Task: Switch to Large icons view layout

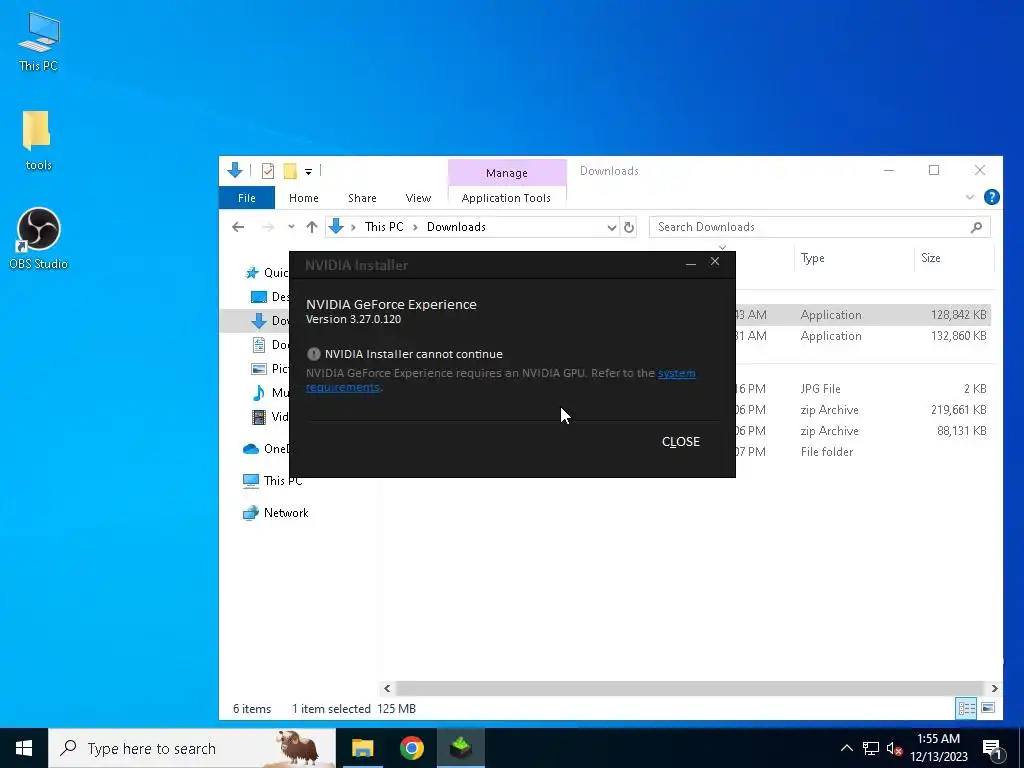Action: coord(988,708)
